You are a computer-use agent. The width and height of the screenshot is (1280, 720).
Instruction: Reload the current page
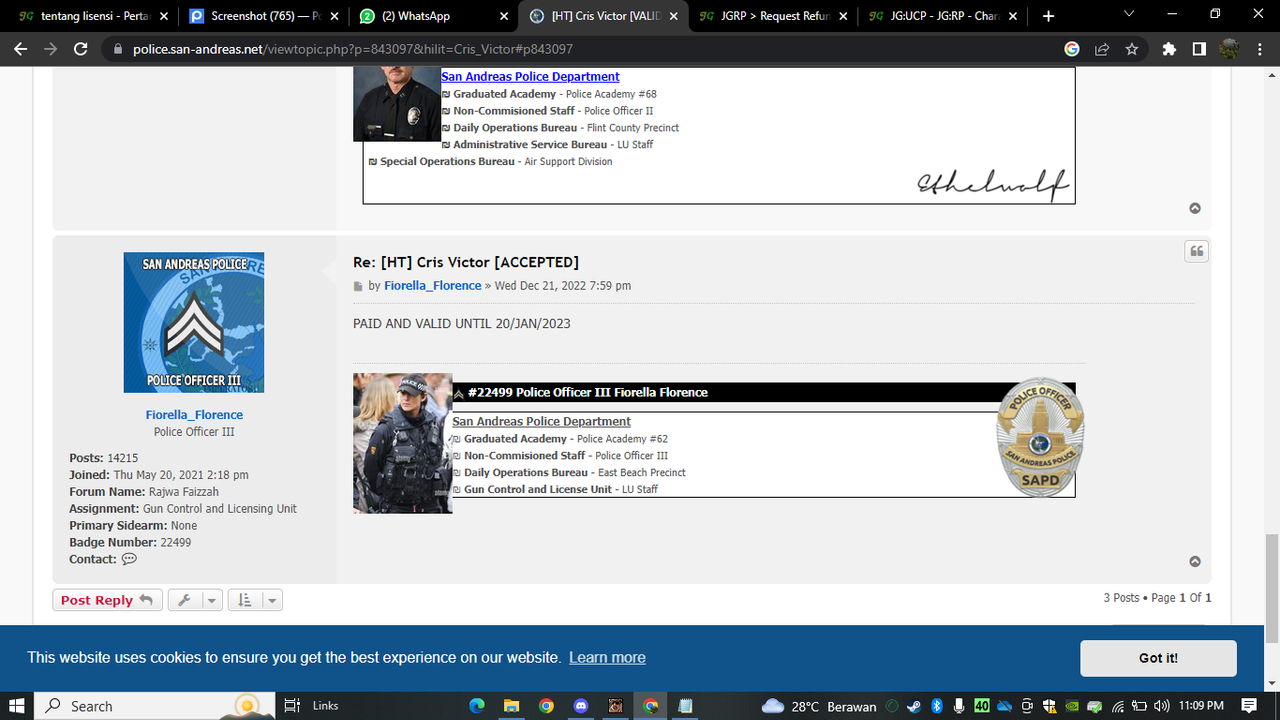(x=81, y=49)
